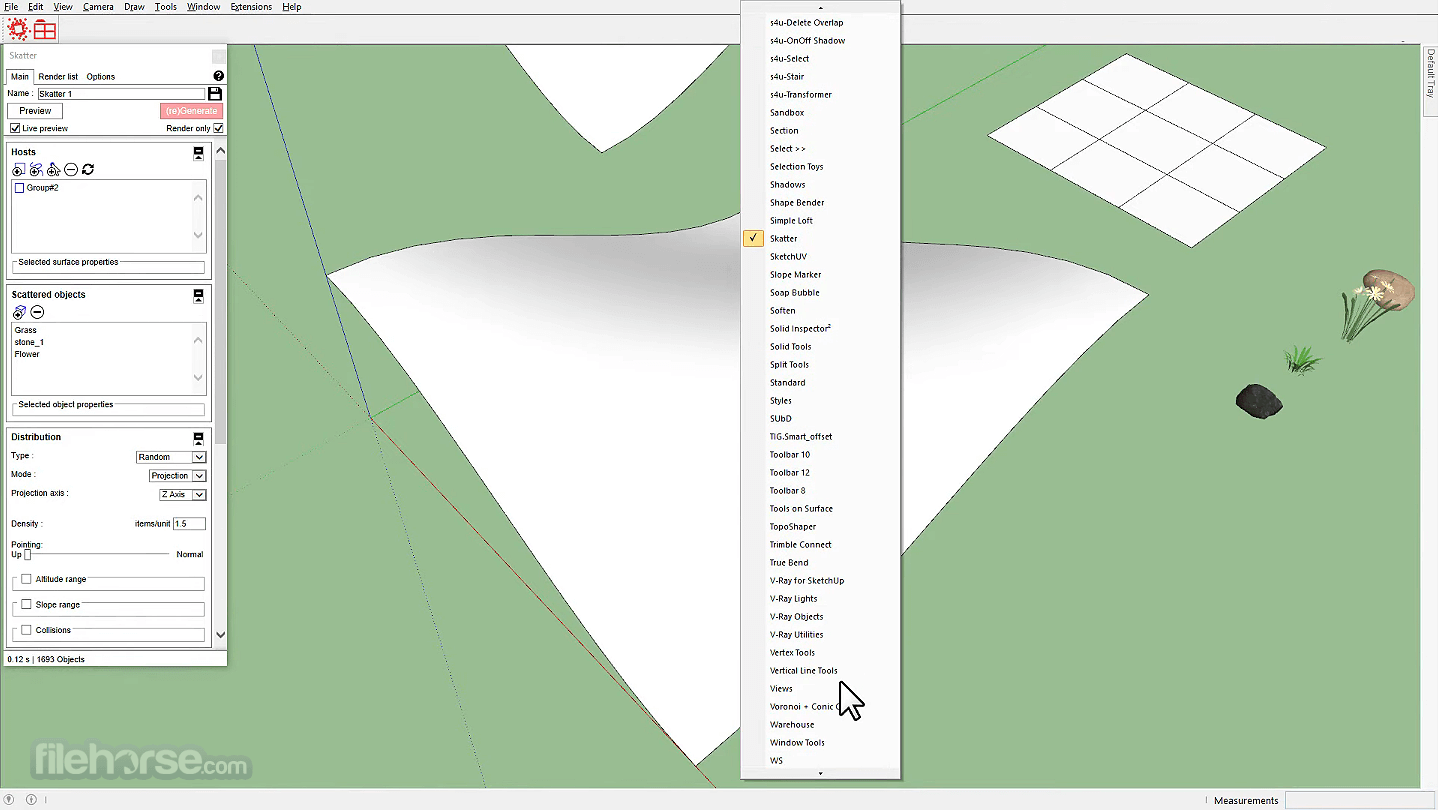Viewport: 1439px width, 810px height.
Task: Switch to the Render list tab
Action: tap(58, 77)
